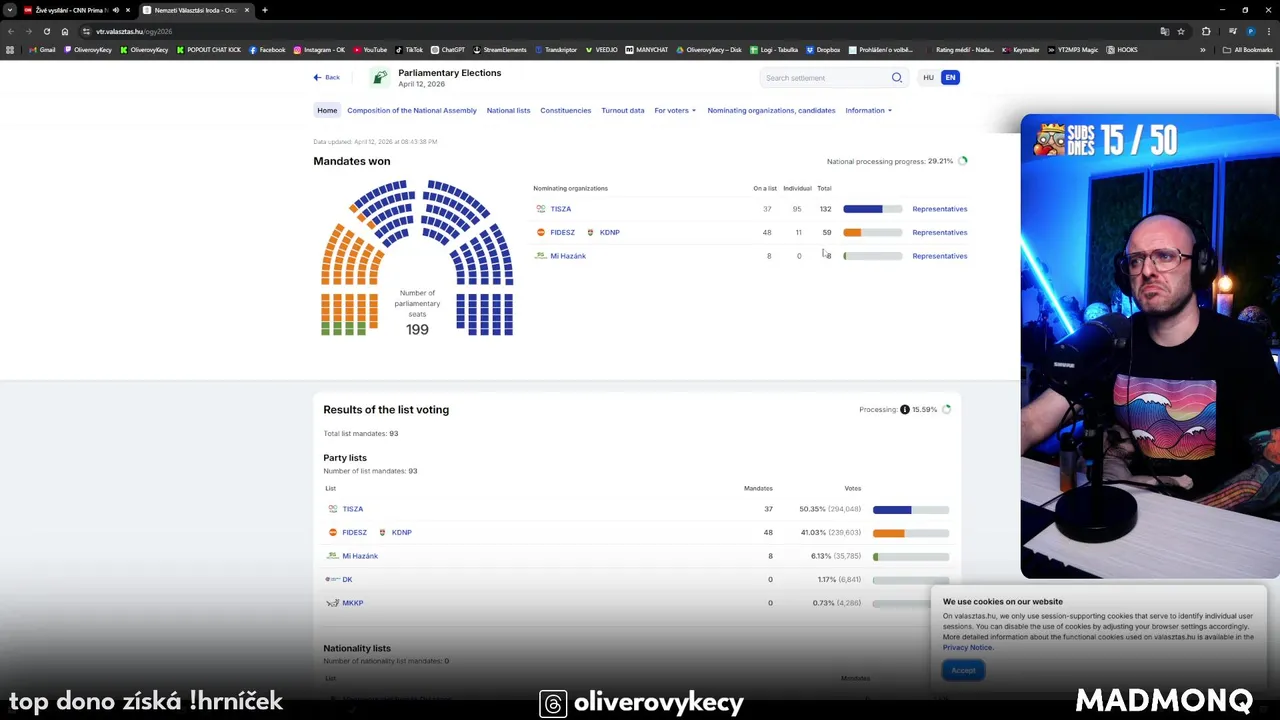Viewport: 1280px width, 720px height.
Task: Click the translate page icon
Action: (x=1165, y=31)
